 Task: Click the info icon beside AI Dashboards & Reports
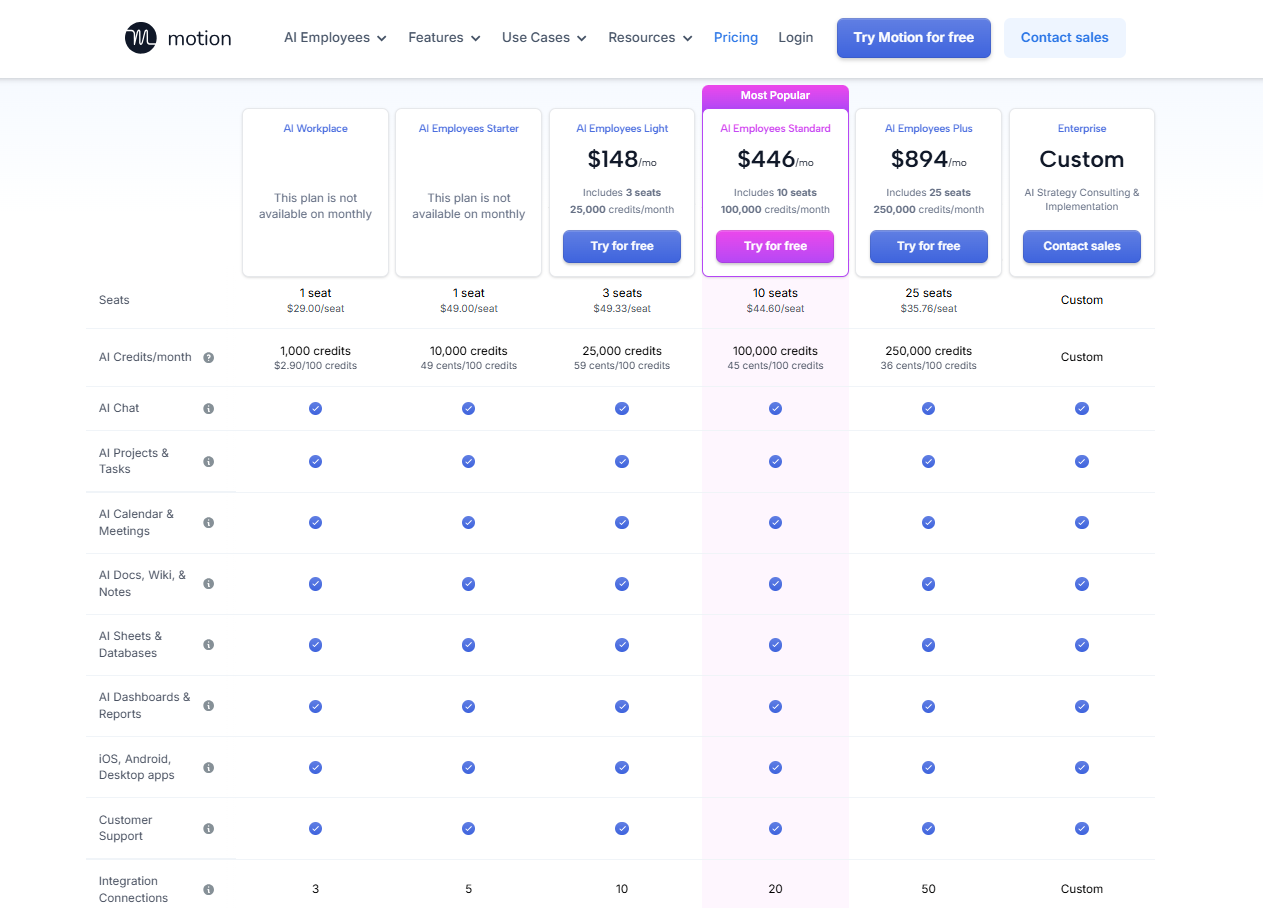209,705
